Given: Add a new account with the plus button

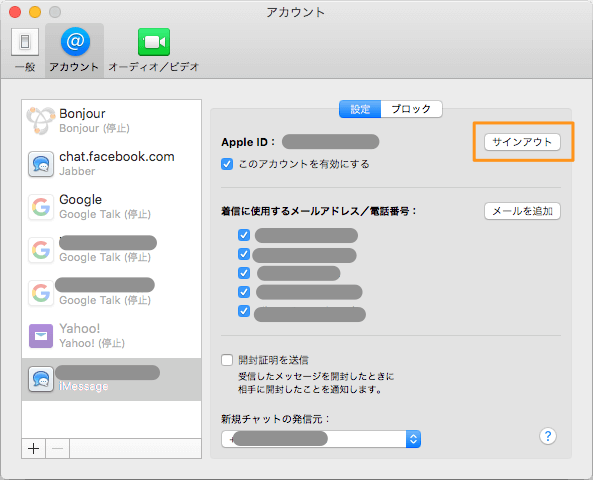Looking at the screenshot, I should click(34, 449).
